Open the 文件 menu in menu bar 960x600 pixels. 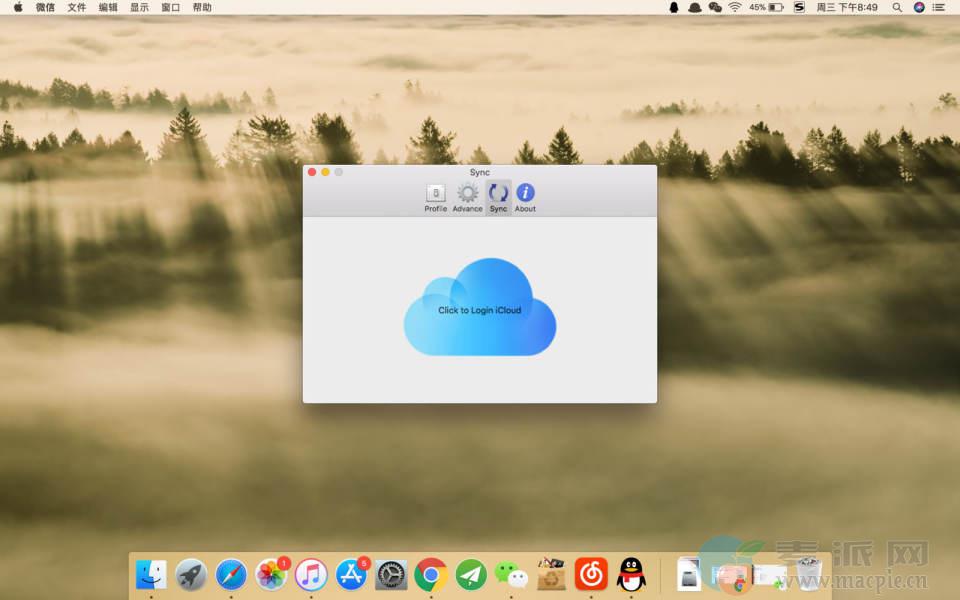pyautogui.click(x=77, y=7)
